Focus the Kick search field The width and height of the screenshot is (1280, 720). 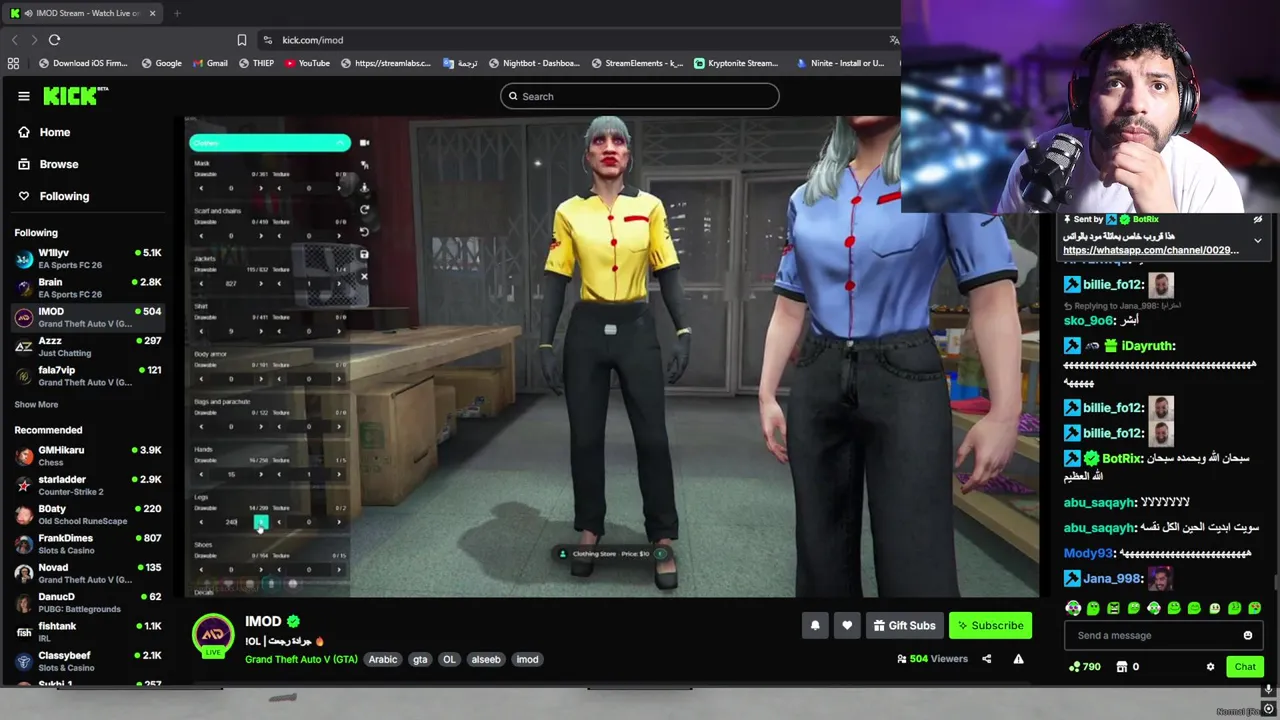point(640,96)
